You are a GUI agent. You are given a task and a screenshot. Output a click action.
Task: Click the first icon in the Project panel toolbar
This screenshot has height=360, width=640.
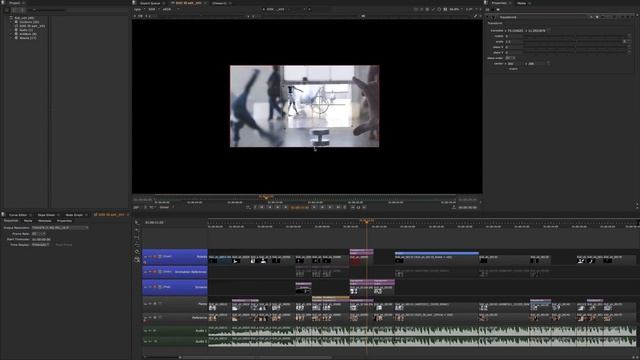[7, 10]
